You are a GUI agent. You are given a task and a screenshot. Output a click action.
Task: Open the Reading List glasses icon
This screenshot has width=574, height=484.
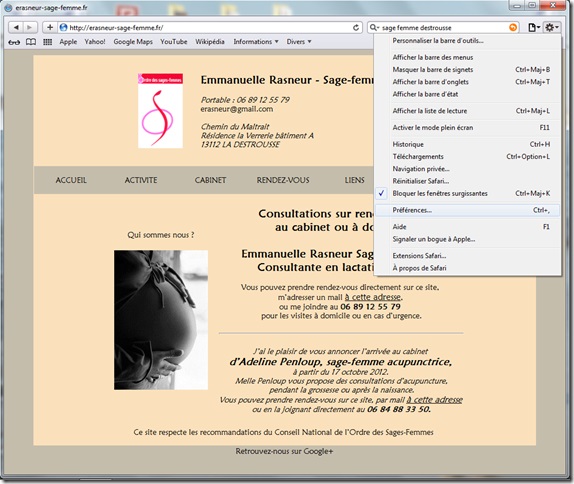click(14, 42)
